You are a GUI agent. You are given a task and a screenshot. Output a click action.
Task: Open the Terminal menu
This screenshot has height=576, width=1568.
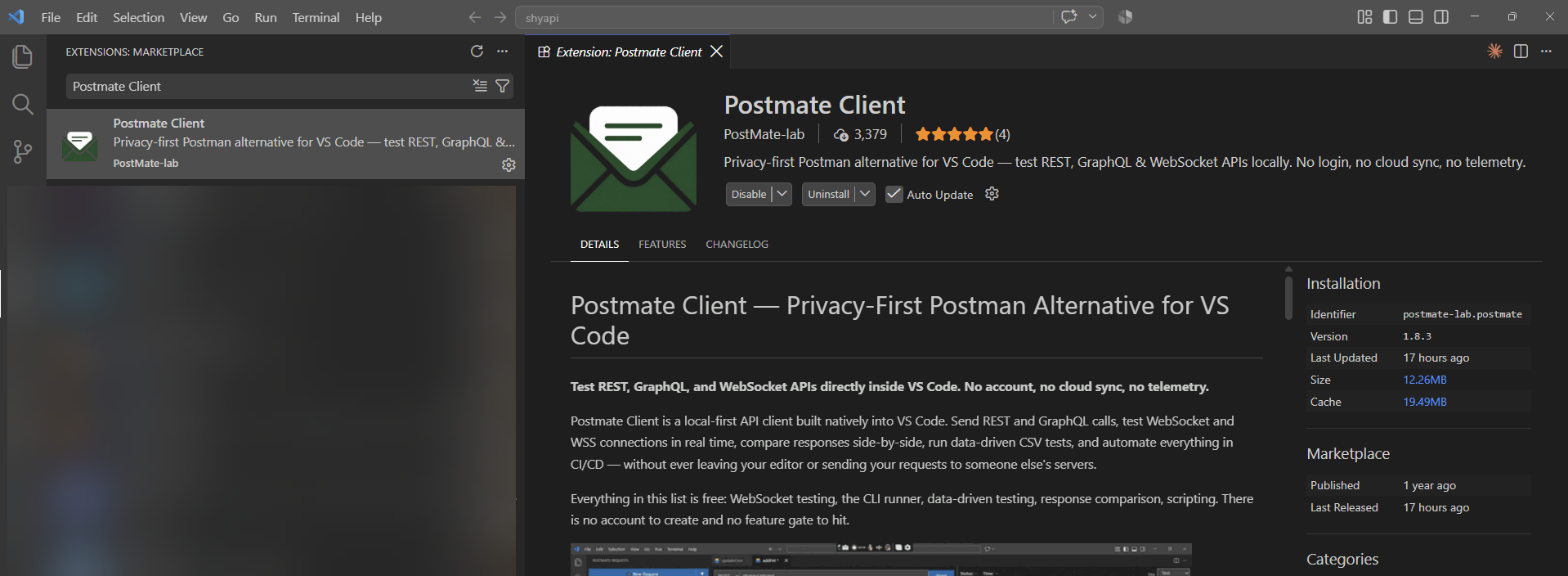point(316,17)
